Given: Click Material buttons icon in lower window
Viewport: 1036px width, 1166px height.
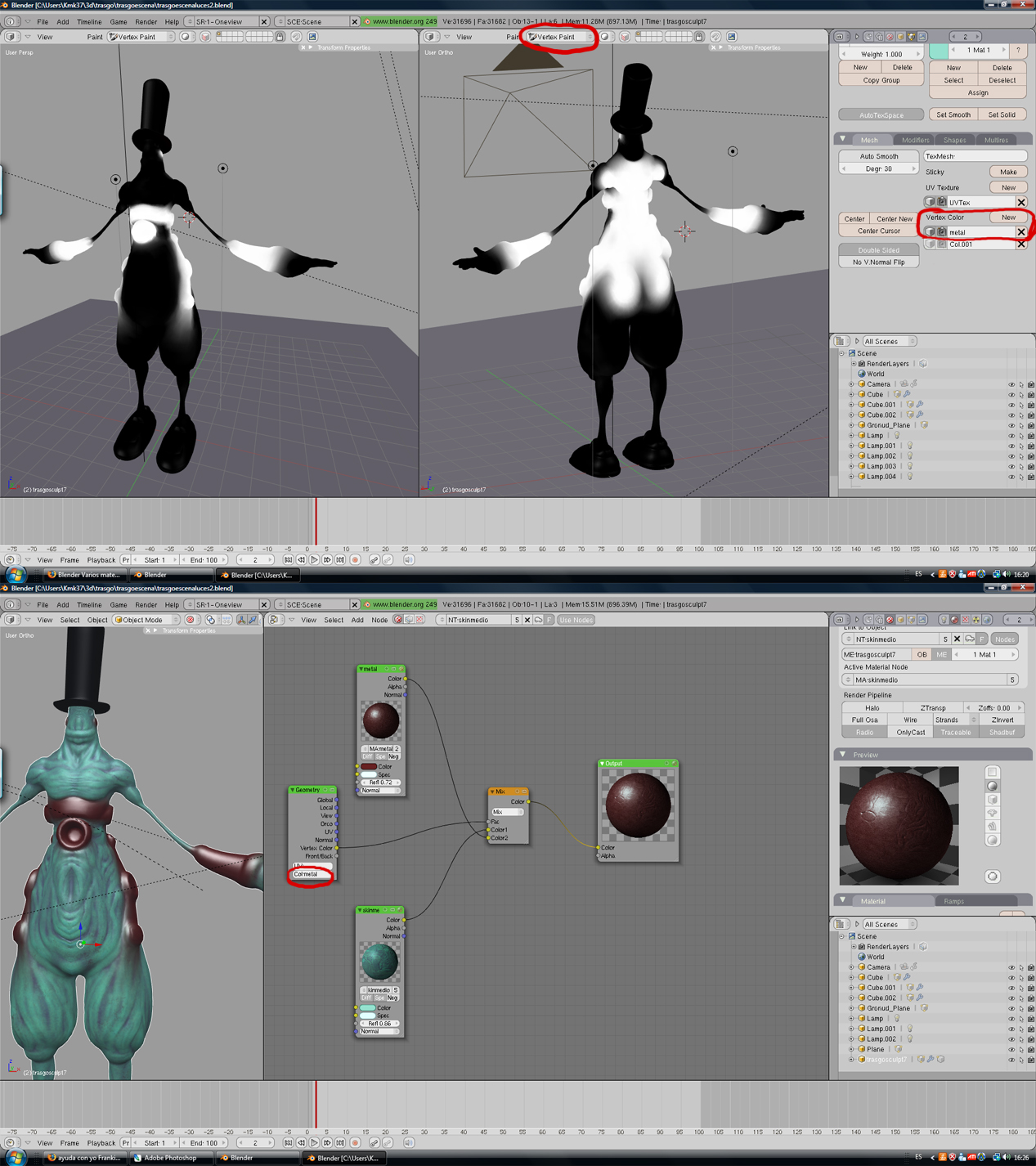Looking at the screenshot, I should [x=954, y=620].
